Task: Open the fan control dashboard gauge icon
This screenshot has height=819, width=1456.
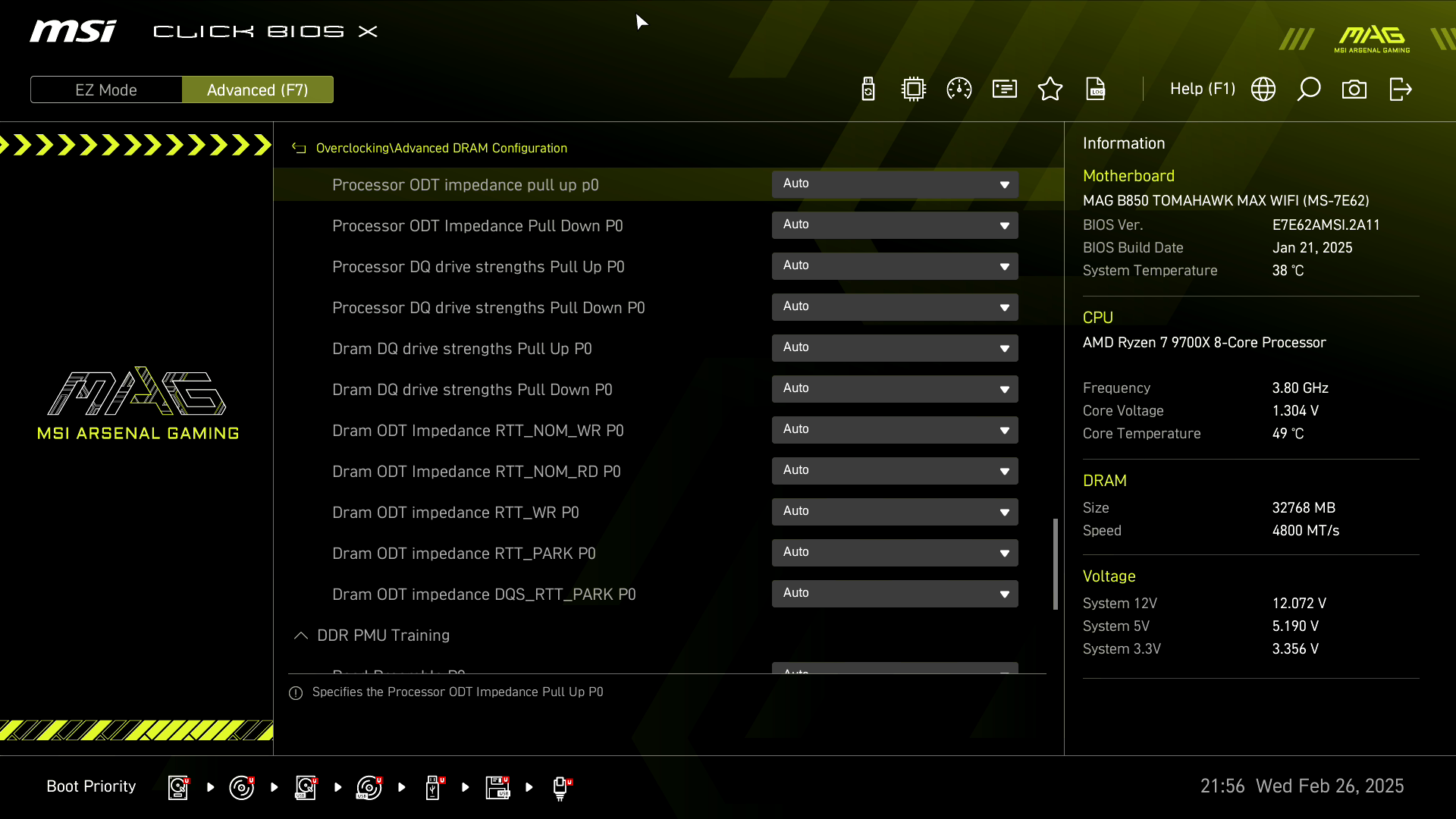Action: click(x=959, y=89)
